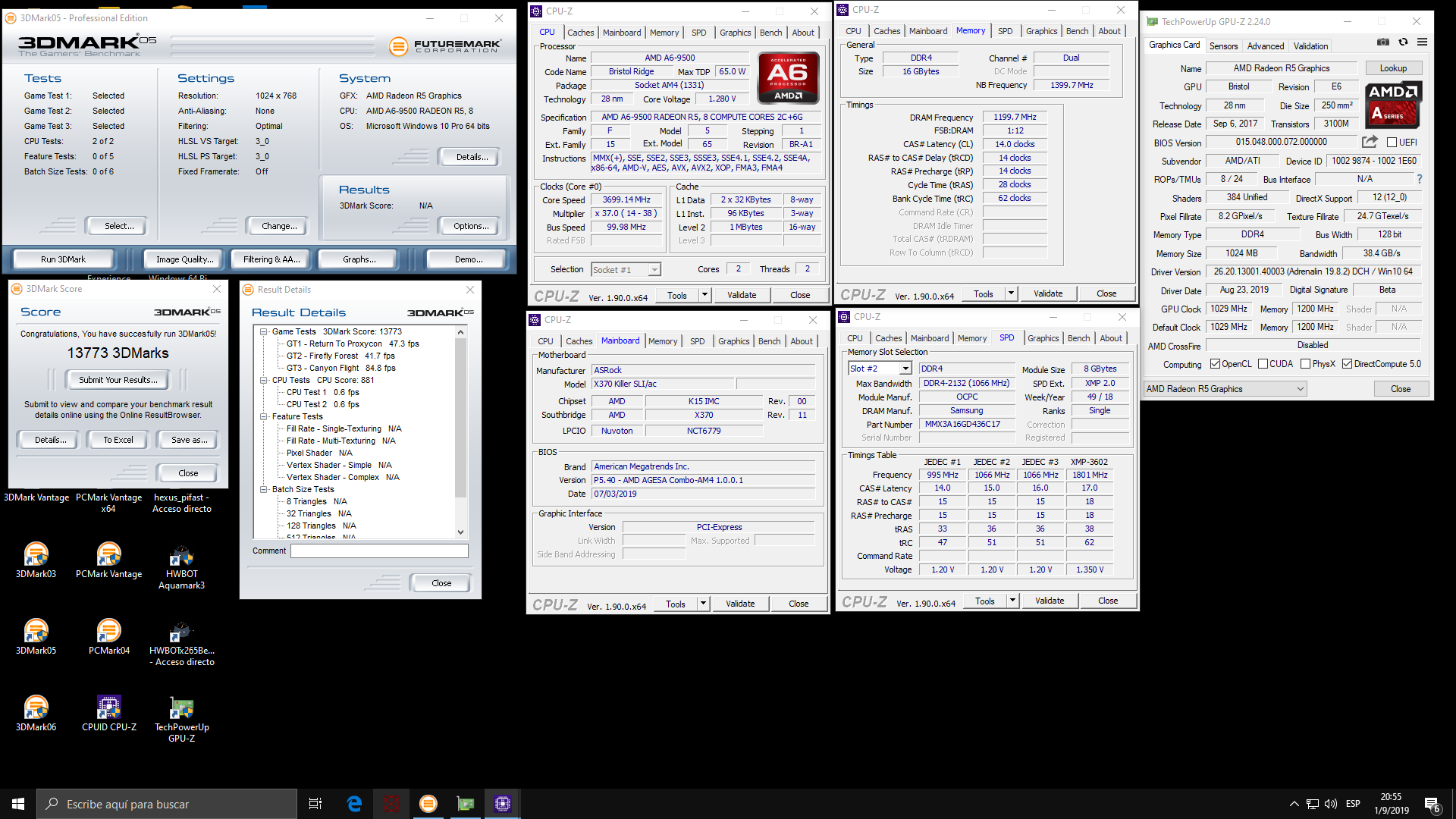This screenshot has height=819, width=1456.
Task: Select CPU Test 1 result row
Action: point(322,392)
